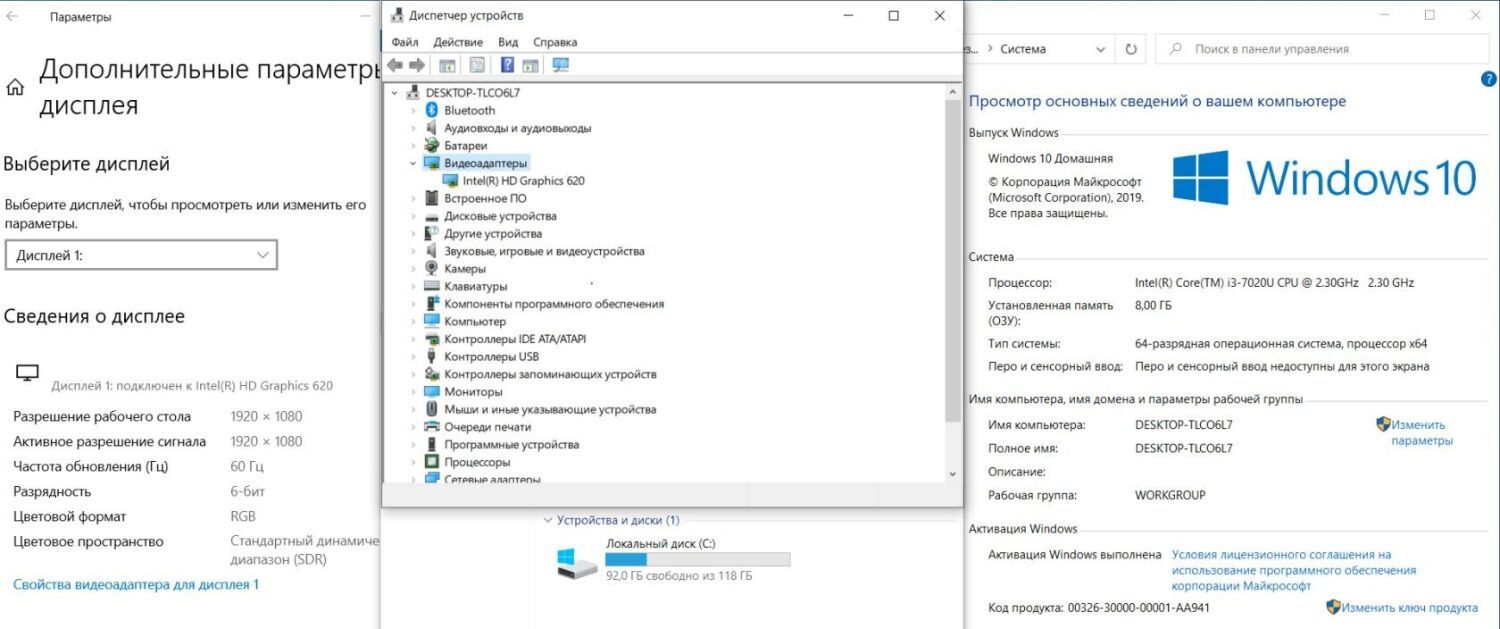Image resolution: width=1500 pixels, height=629 pixels.
Task: Click the Properties toolbar icon in Device Manager
Action: (477, 66)
